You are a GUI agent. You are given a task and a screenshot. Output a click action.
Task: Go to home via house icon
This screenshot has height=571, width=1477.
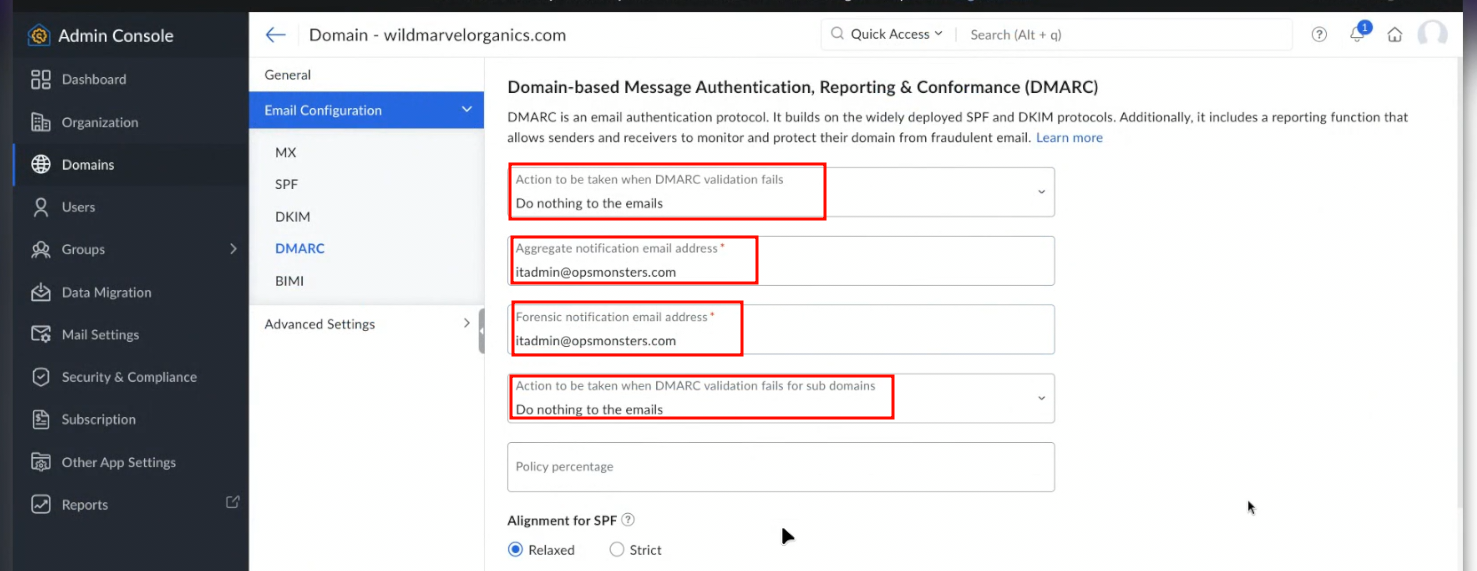pyautogui.click(x=1394, y=35)
